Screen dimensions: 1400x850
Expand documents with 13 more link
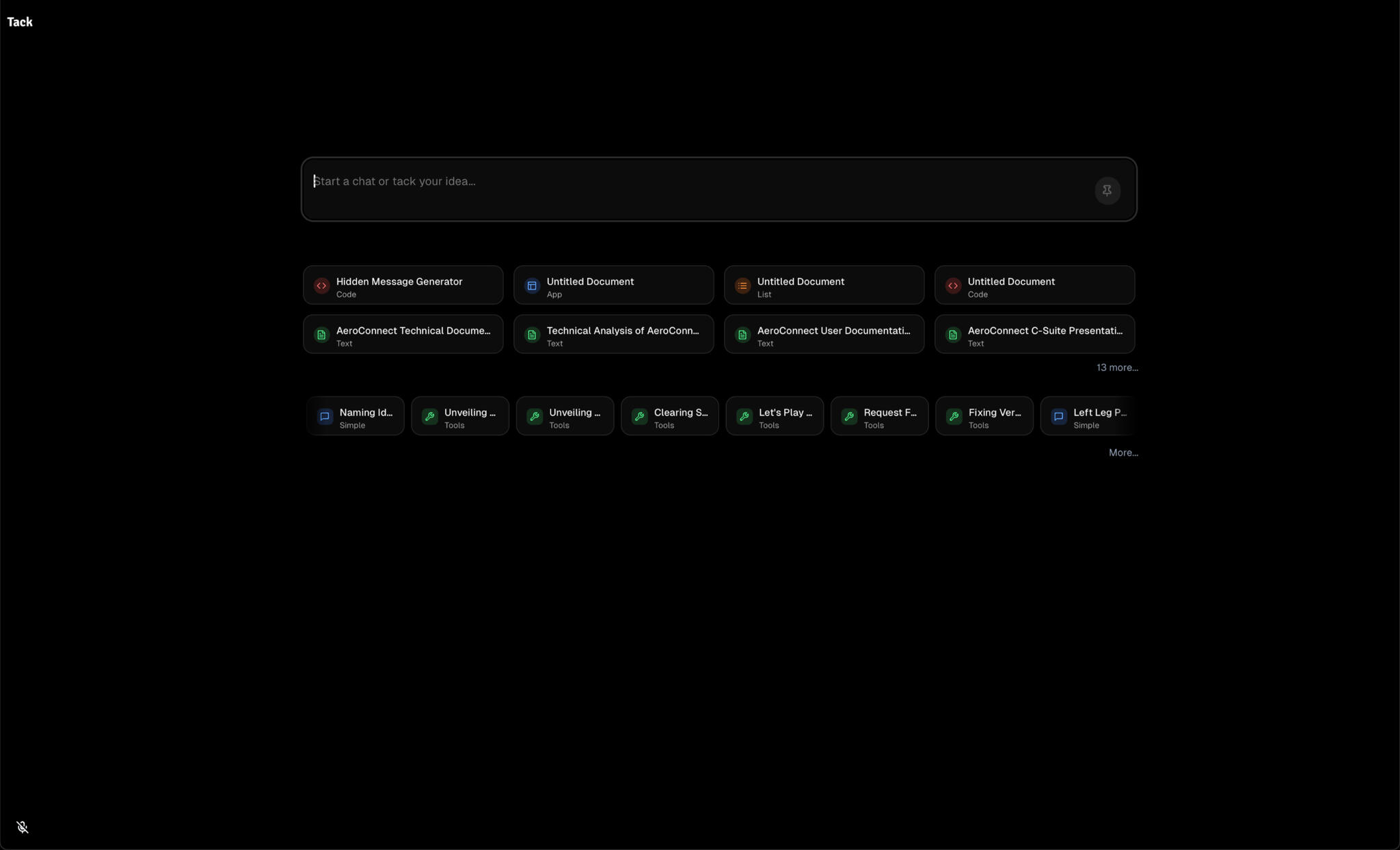1116,368
